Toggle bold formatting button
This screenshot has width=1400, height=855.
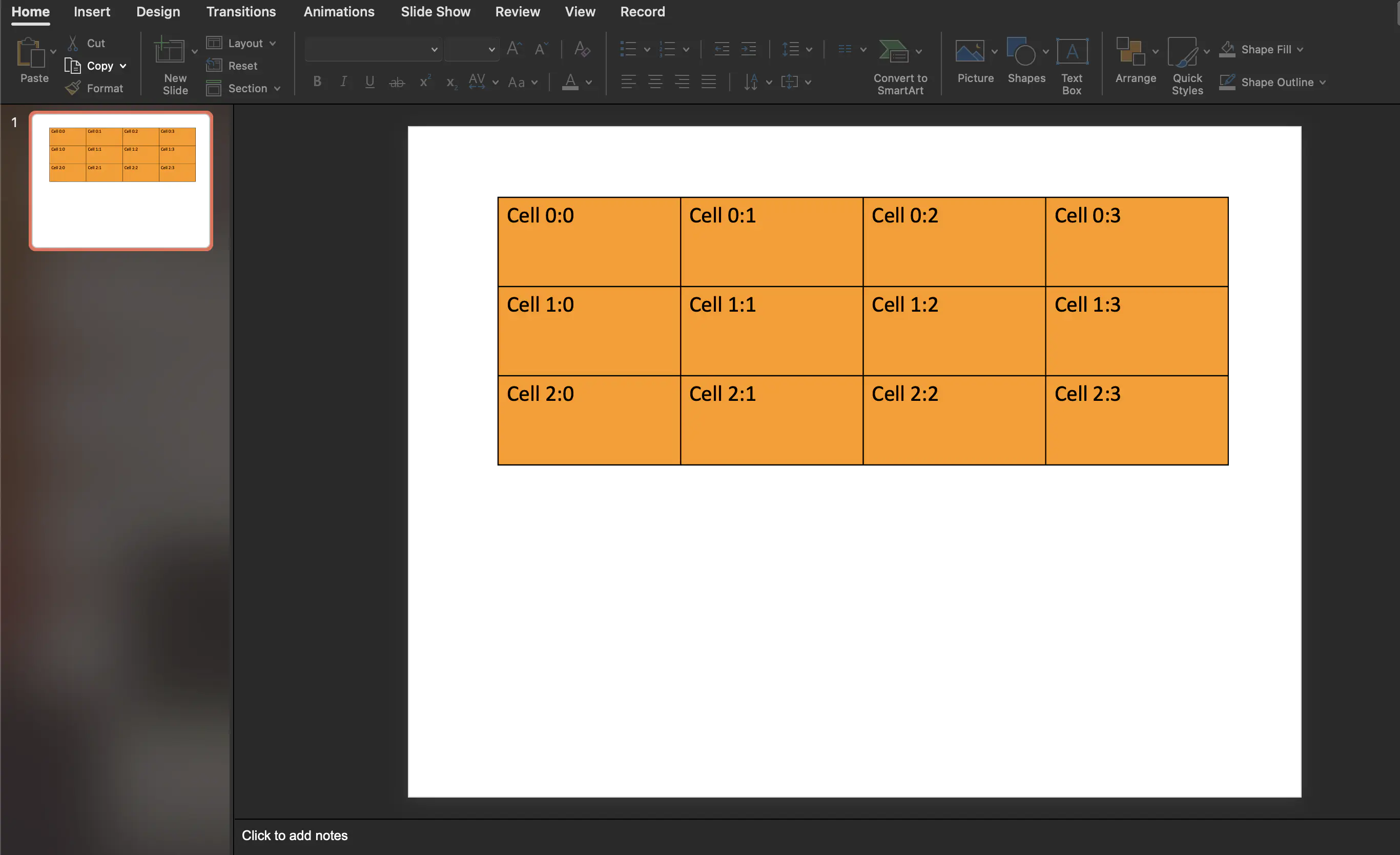click(317, 82)
